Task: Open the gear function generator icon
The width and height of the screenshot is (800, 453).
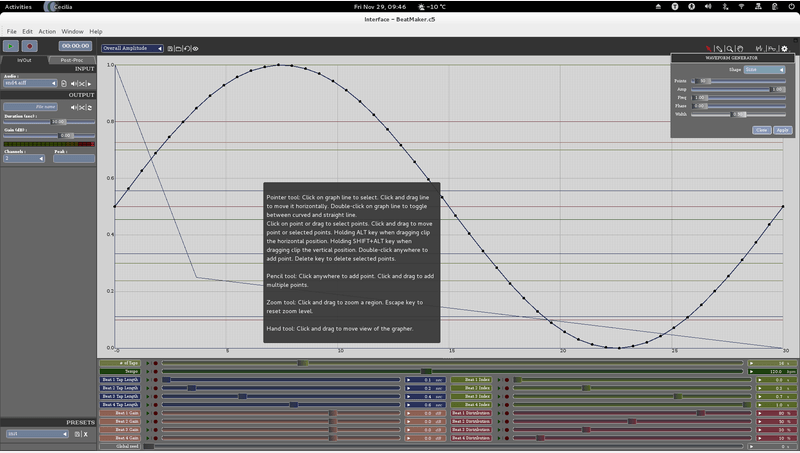Action: 783,48
